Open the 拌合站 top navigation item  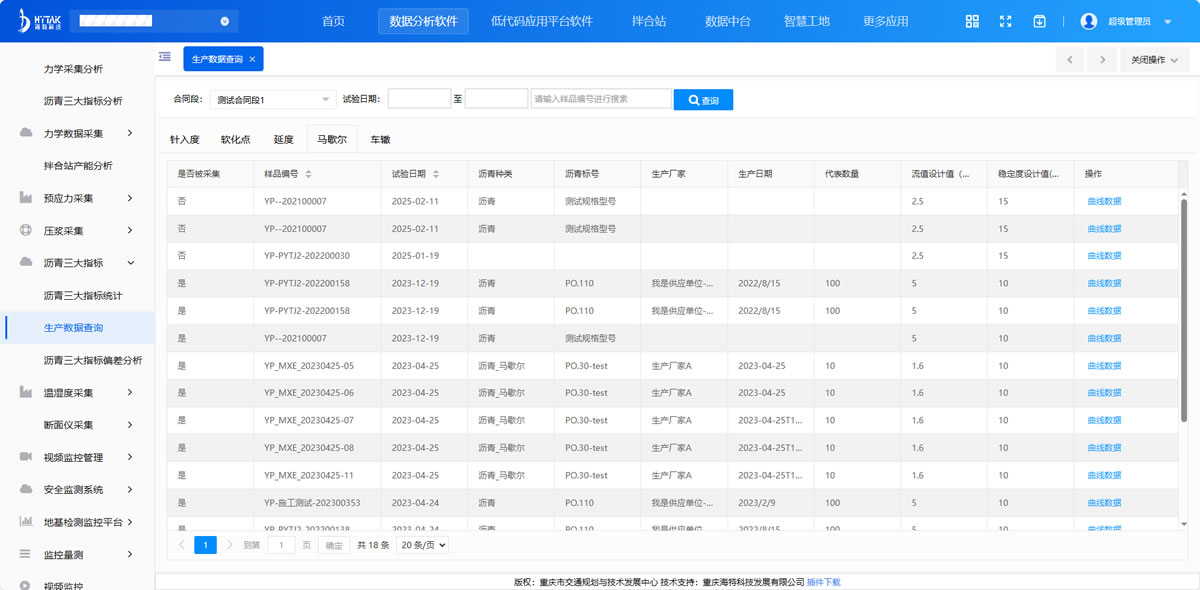click(649, 21)
